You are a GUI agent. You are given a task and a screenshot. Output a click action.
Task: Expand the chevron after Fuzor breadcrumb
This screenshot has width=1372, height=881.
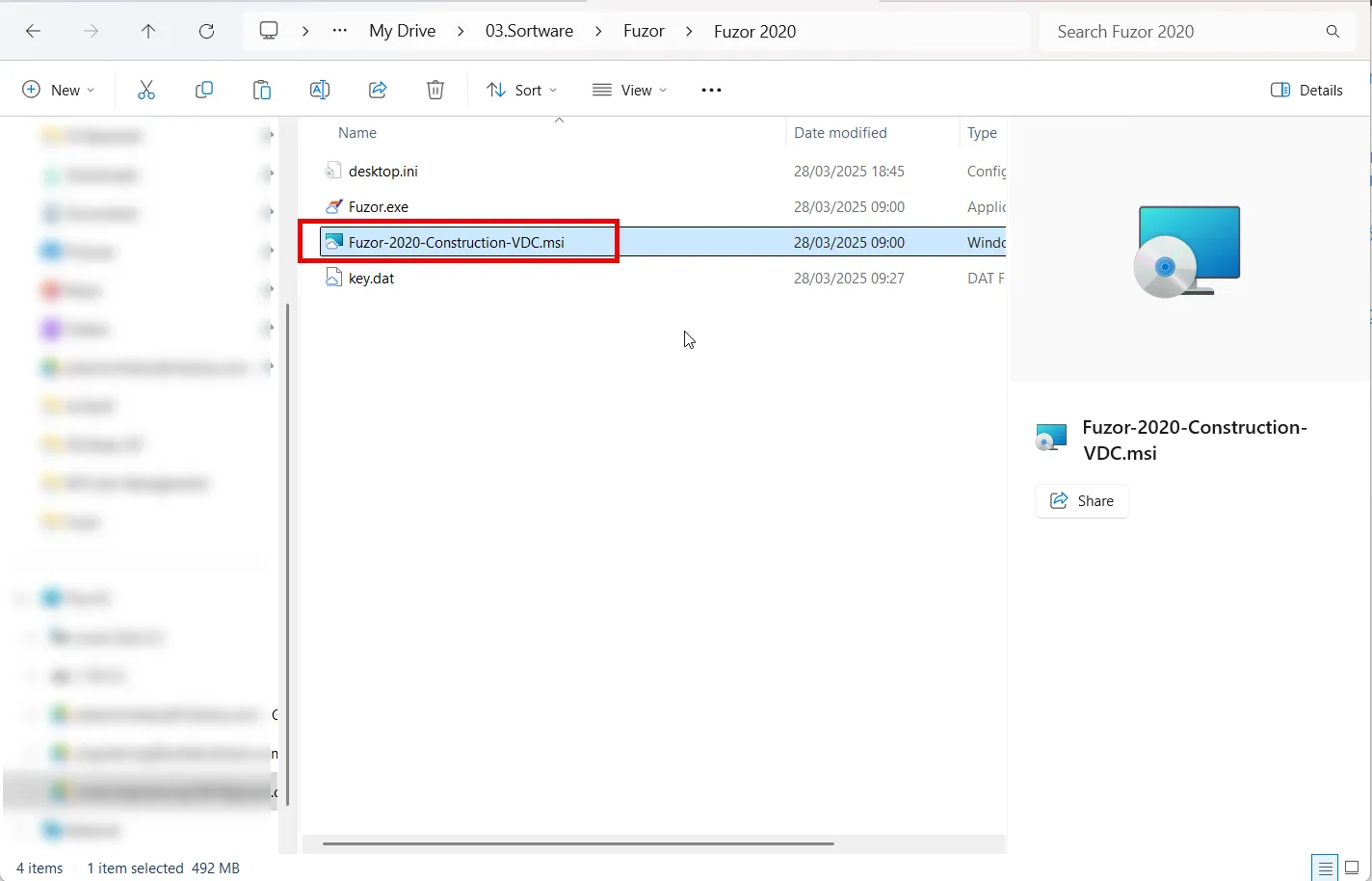(x=689, y=31)
